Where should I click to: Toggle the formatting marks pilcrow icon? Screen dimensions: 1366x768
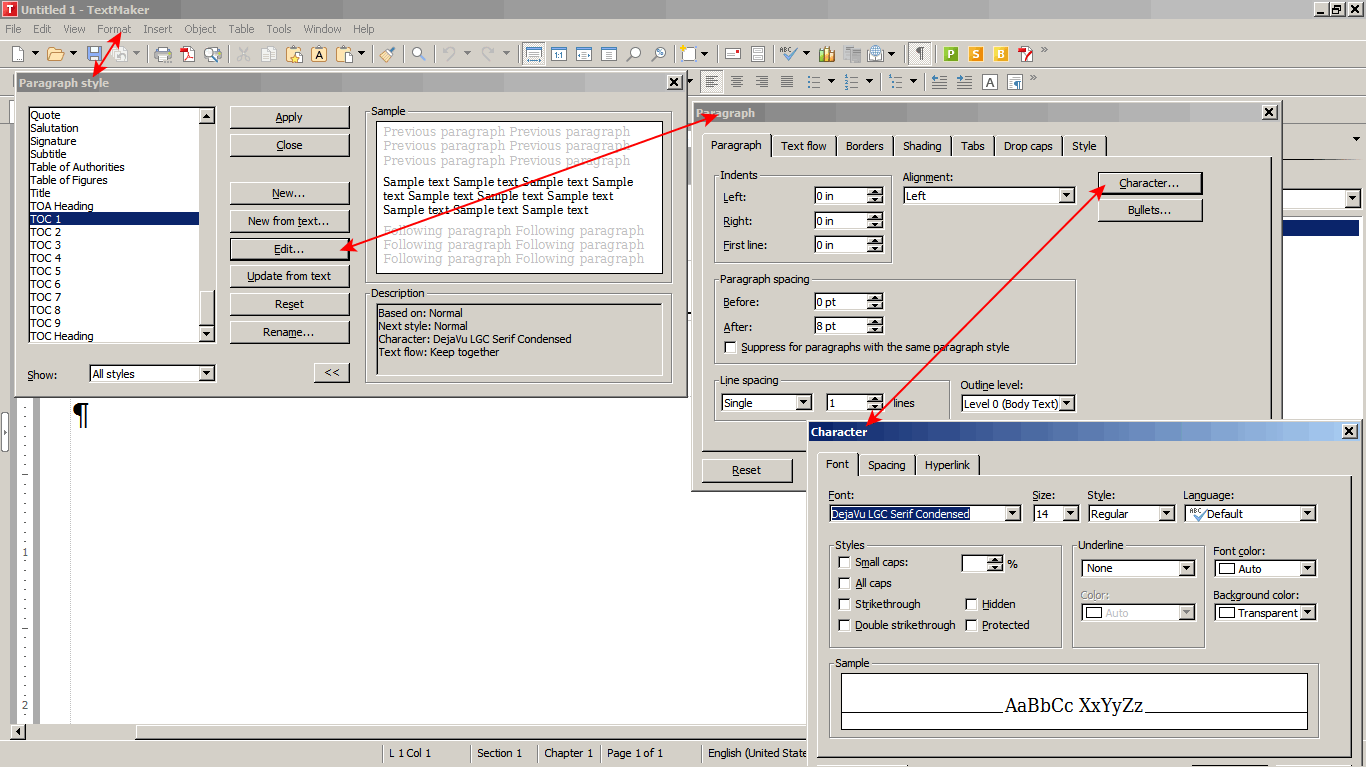tap(919, 54)
